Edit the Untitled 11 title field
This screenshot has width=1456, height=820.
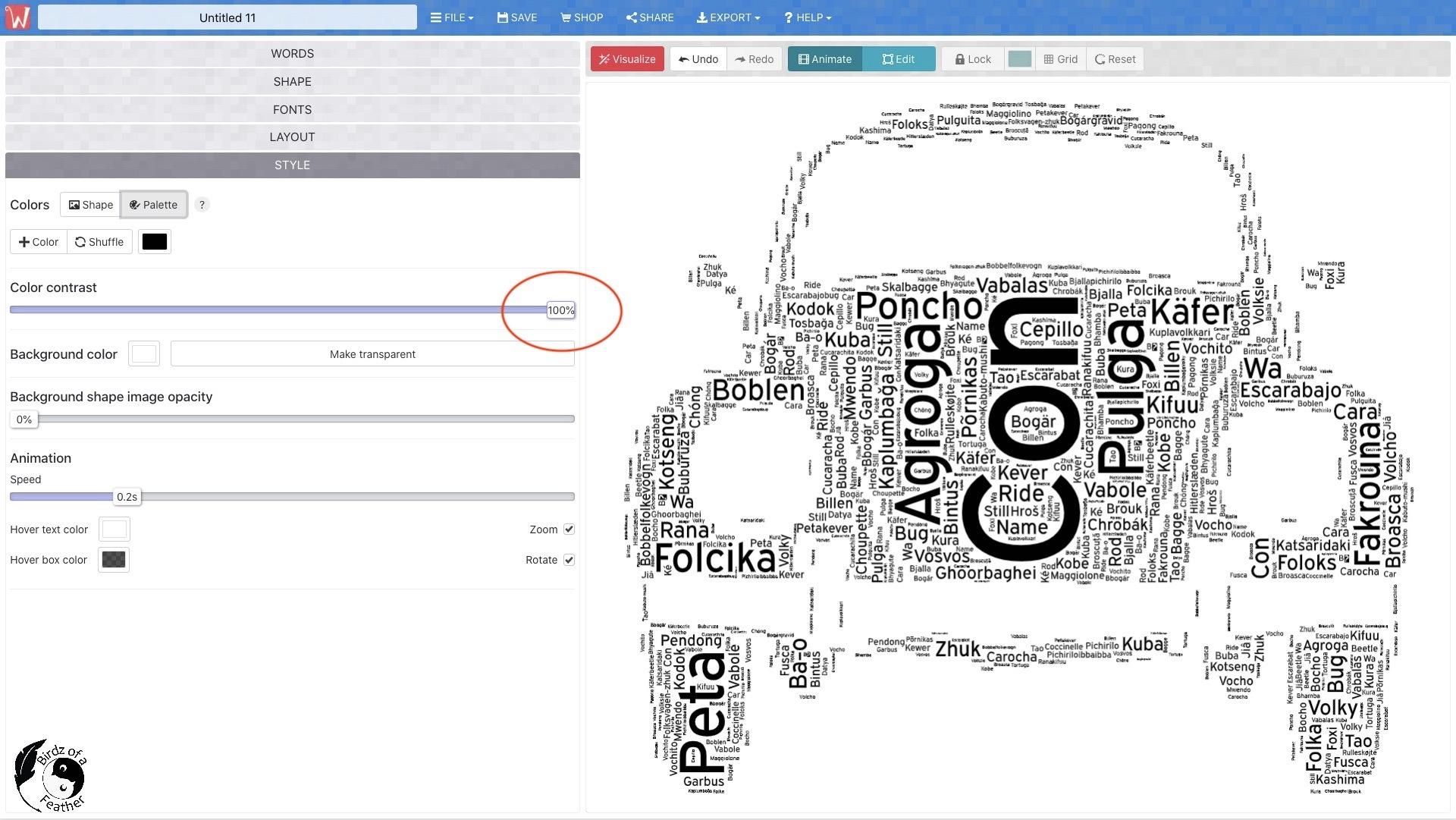click(x=227, y=17)
